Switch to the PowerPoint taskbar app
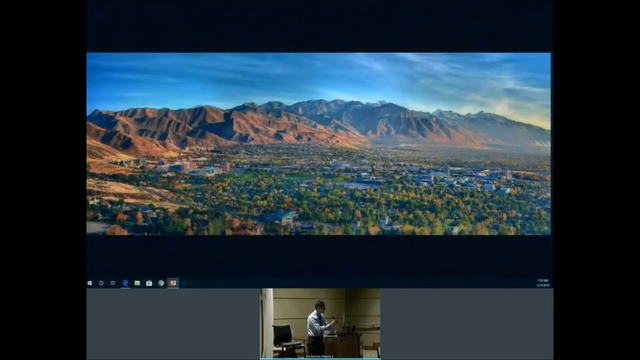640x360 pixels. coord(173,283)
